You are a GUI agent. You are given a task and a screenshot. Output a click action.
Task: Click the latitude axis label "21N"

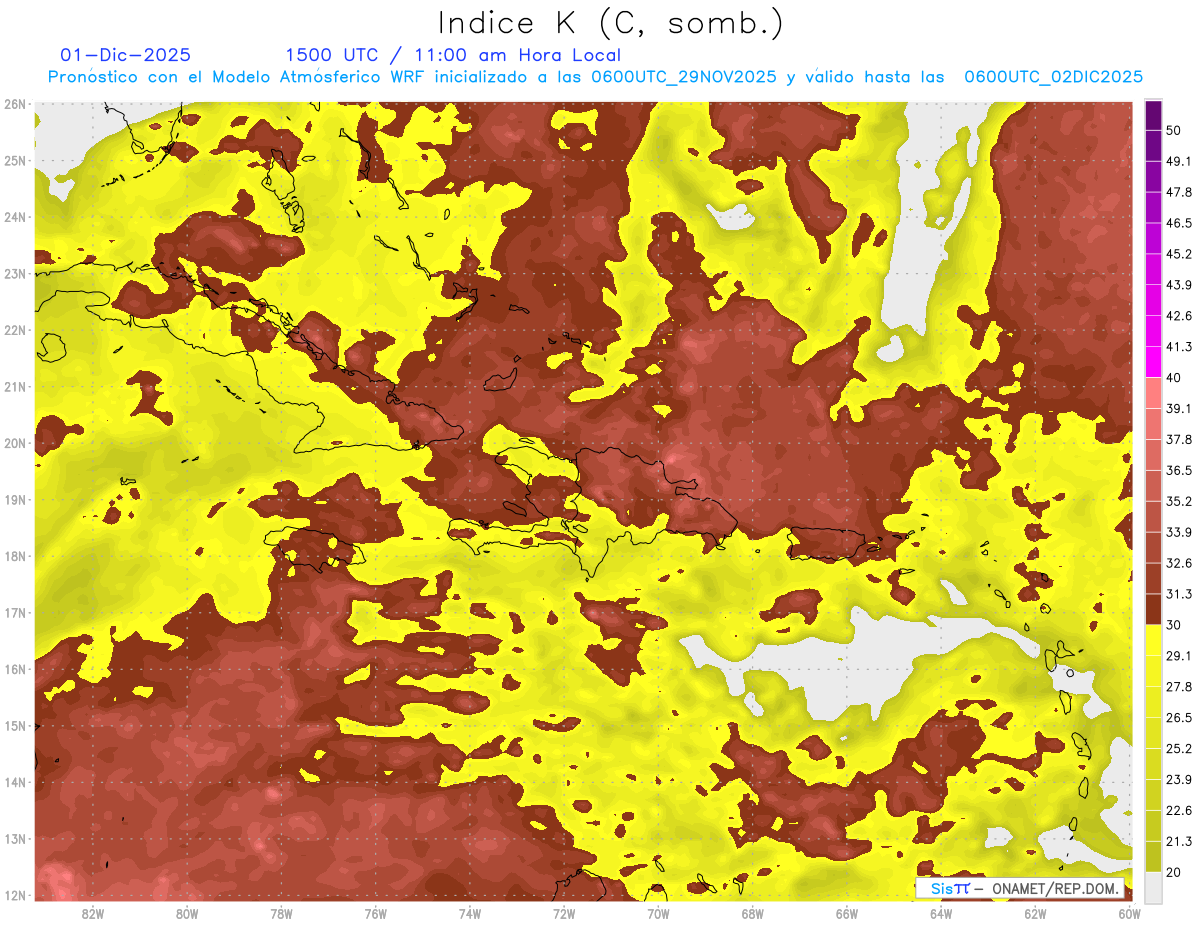point(15,387)
